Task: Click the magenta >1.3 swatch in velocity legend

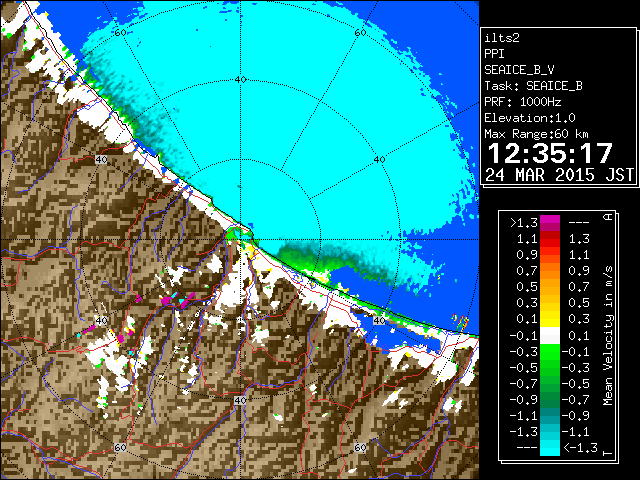Action: click(550, 223)
